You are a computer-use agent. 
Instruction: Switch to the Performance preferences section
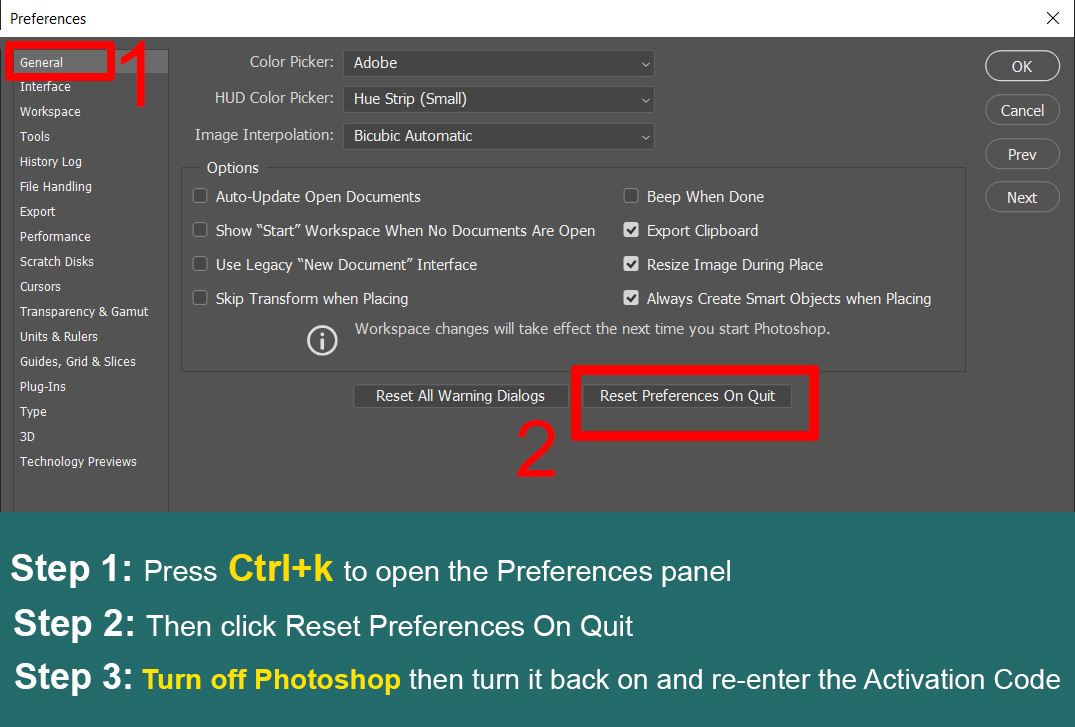(55, 237)
